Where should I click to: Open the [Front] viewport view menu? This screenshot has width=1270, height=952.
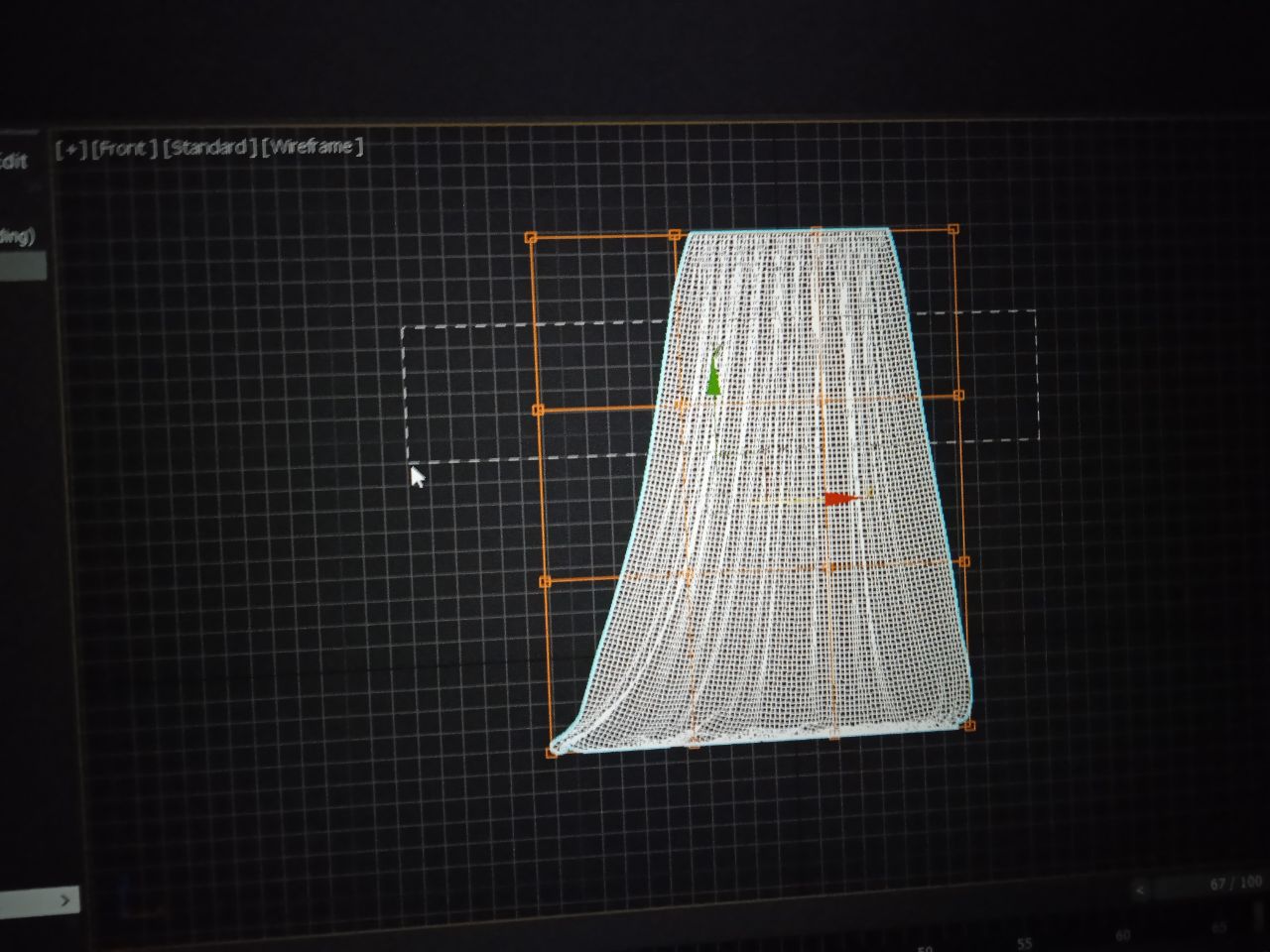[x=124, y=149]
